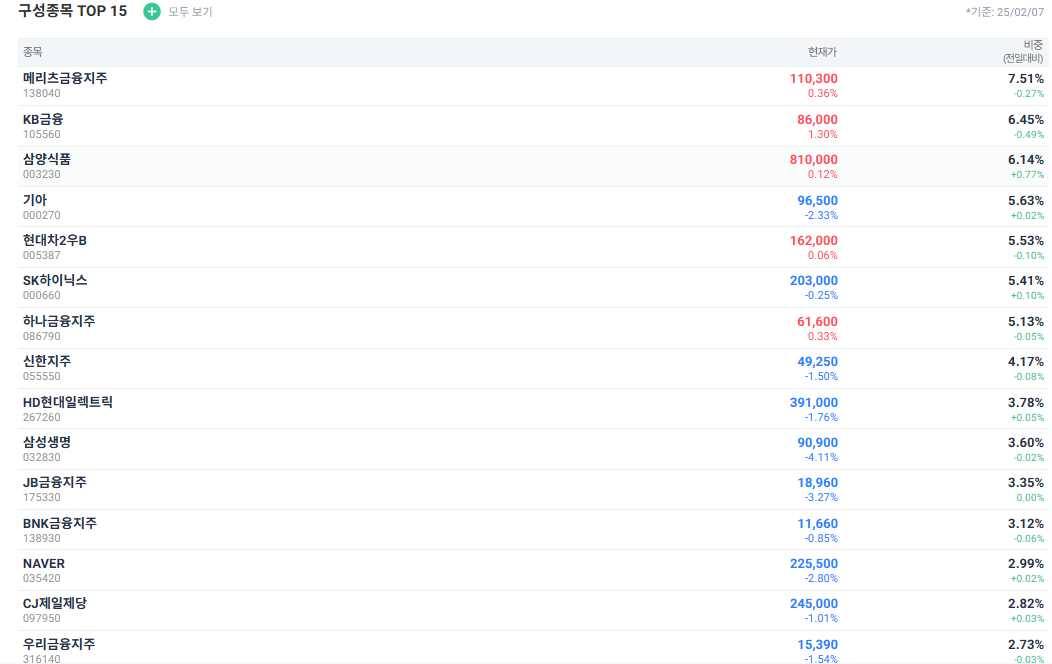This screenshot has height=664, width=1052.
Task: Click the 6.45% weight value
Action: coord(1026,119)
